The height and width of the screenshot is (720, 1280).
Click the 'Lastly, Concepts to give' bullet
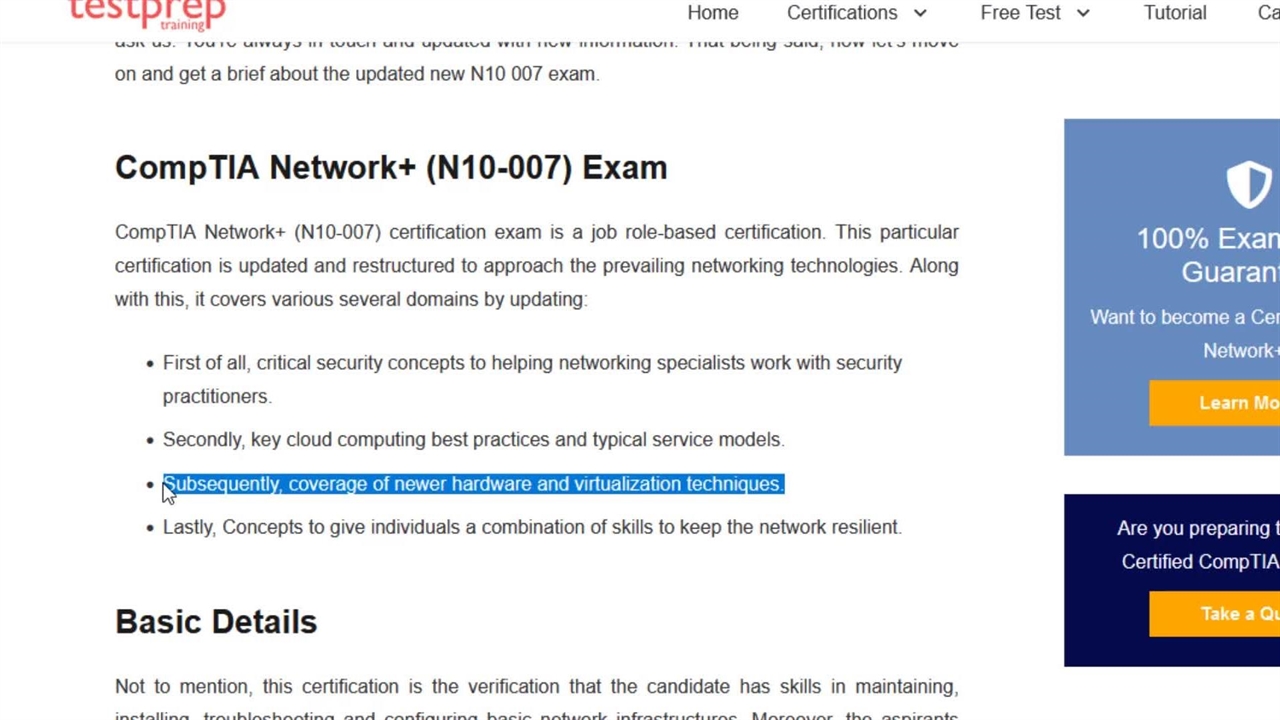[532, 527]
